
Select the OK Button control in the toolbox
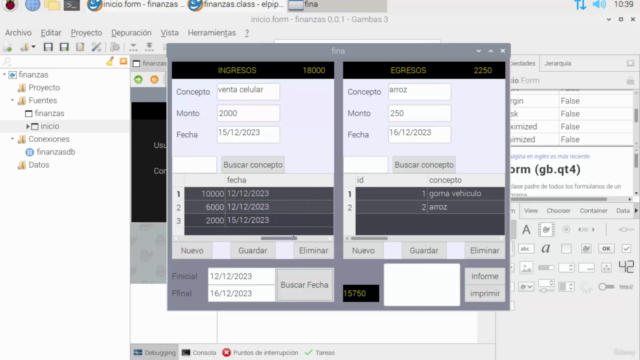[606, 249]
